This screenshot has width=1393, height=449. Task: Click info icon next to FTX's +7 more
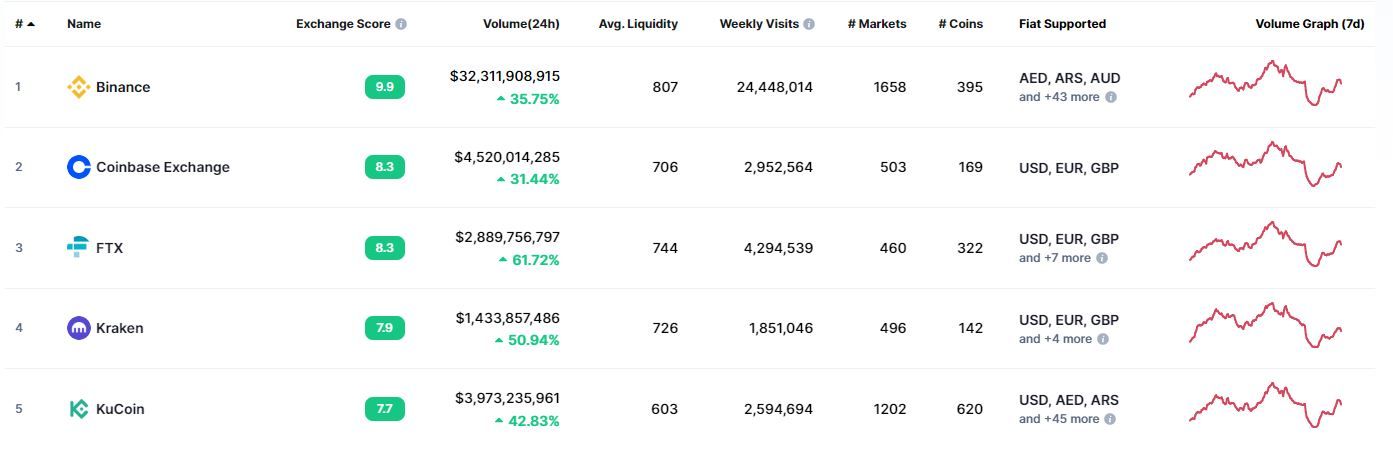(1102, 258)
